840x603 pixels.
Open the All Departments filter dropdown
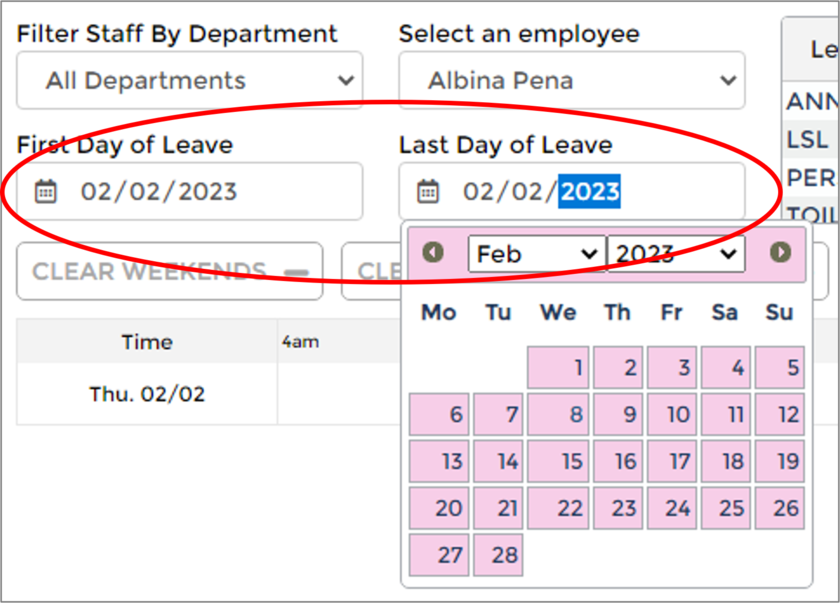[x=189, y=80]
